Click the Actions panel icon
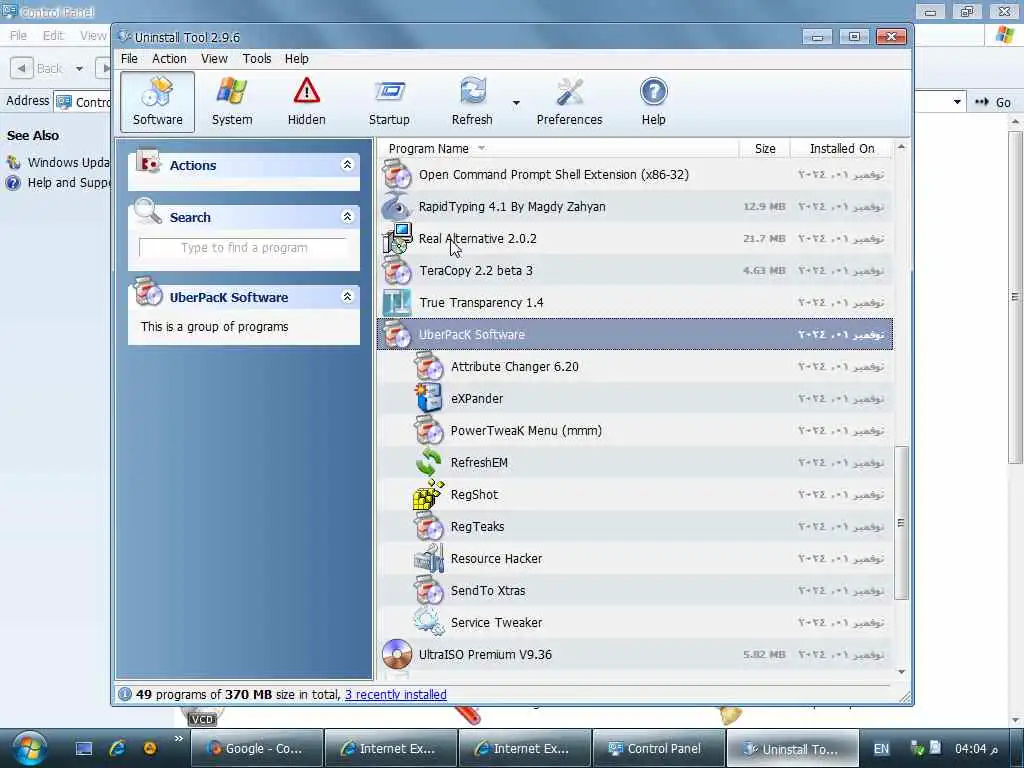 click(148, 162)
